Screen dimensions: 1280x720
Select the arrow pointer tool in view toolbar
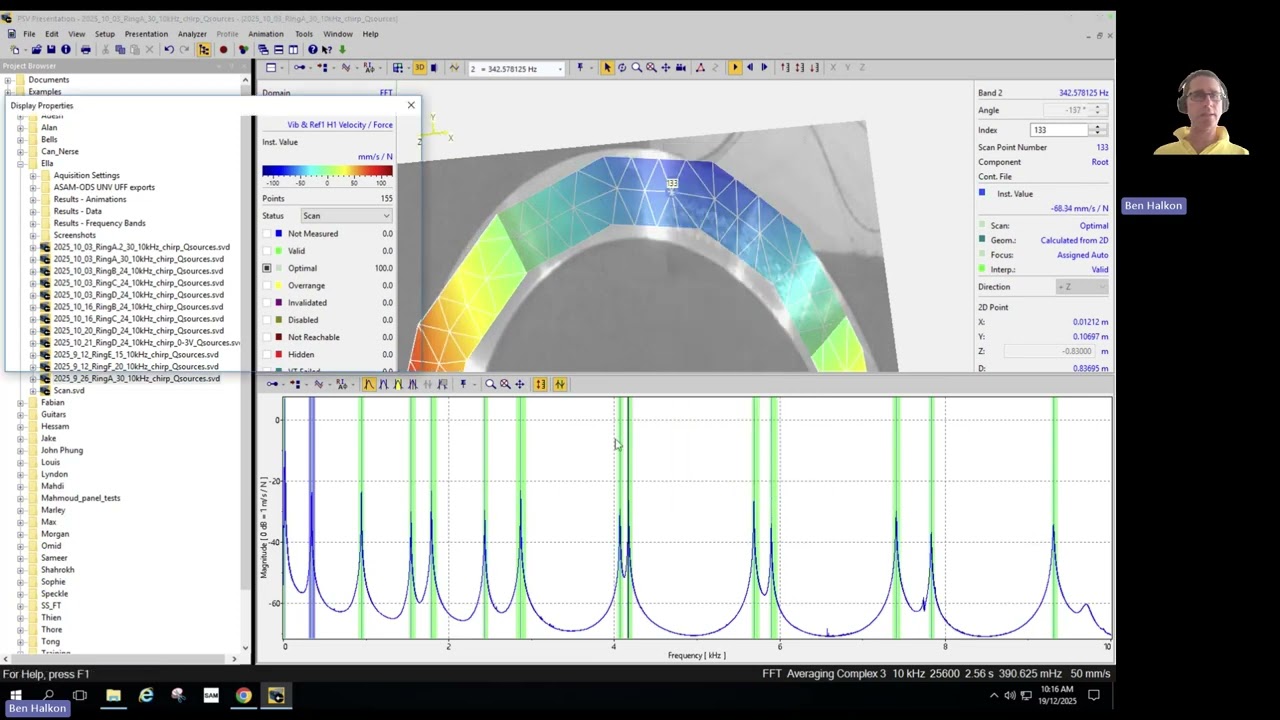(x=607, y=68)
